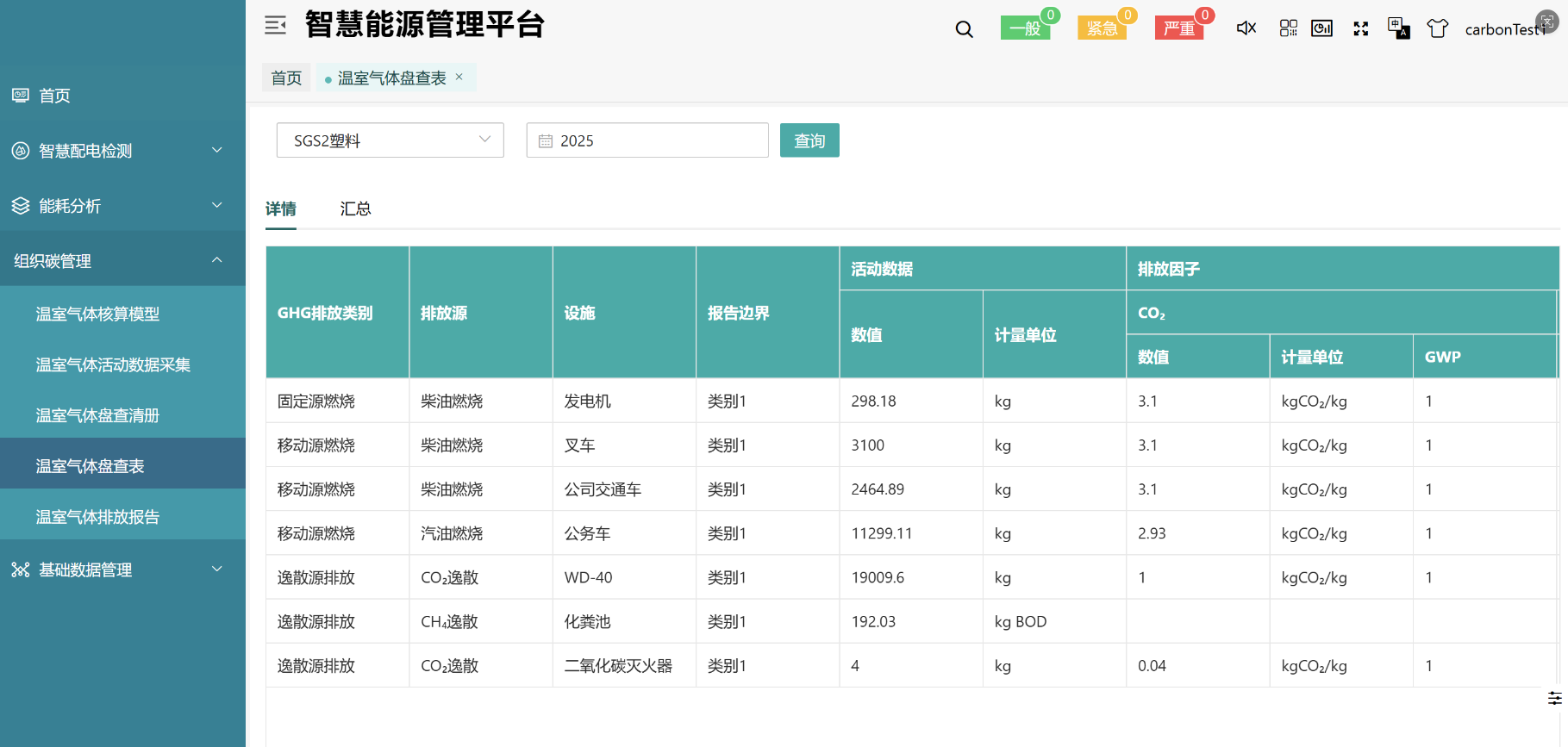
Task: Click the 二氧化碳灭火器 cell
Action: click(624, 665)
